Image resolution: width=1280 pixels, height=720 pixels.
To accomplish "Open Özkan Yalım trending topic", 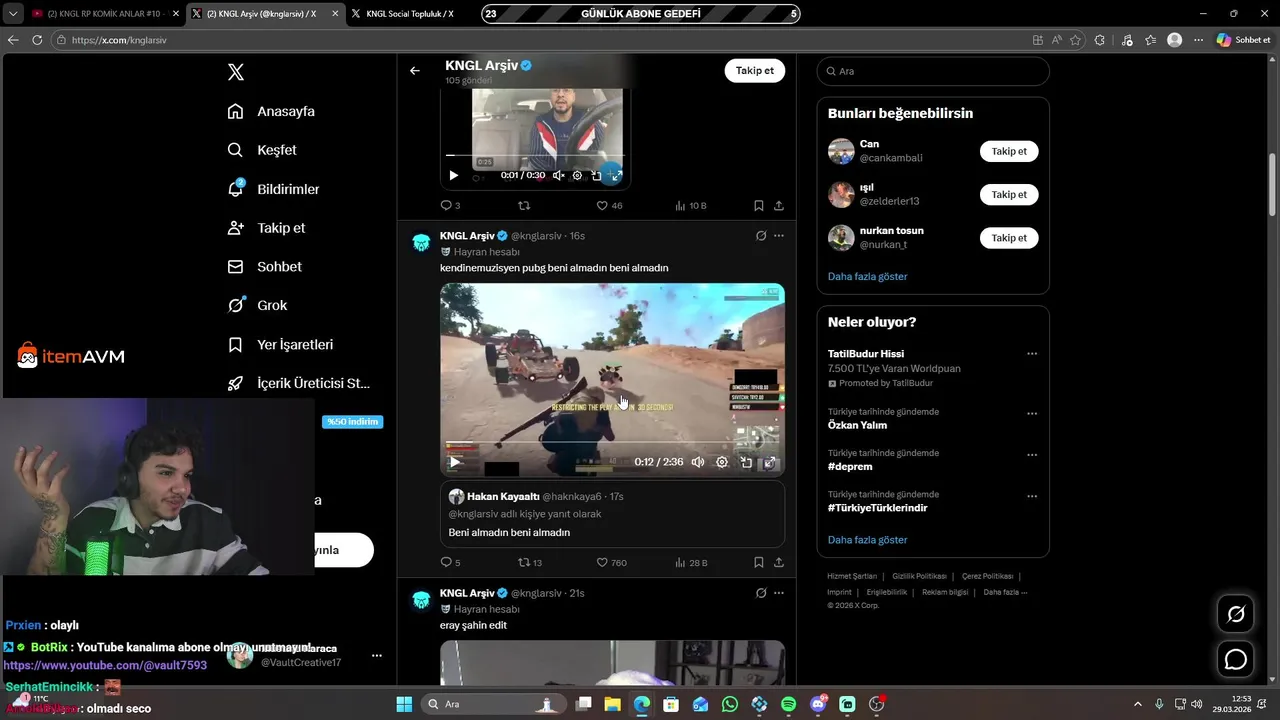I will (x=857, y=425).
